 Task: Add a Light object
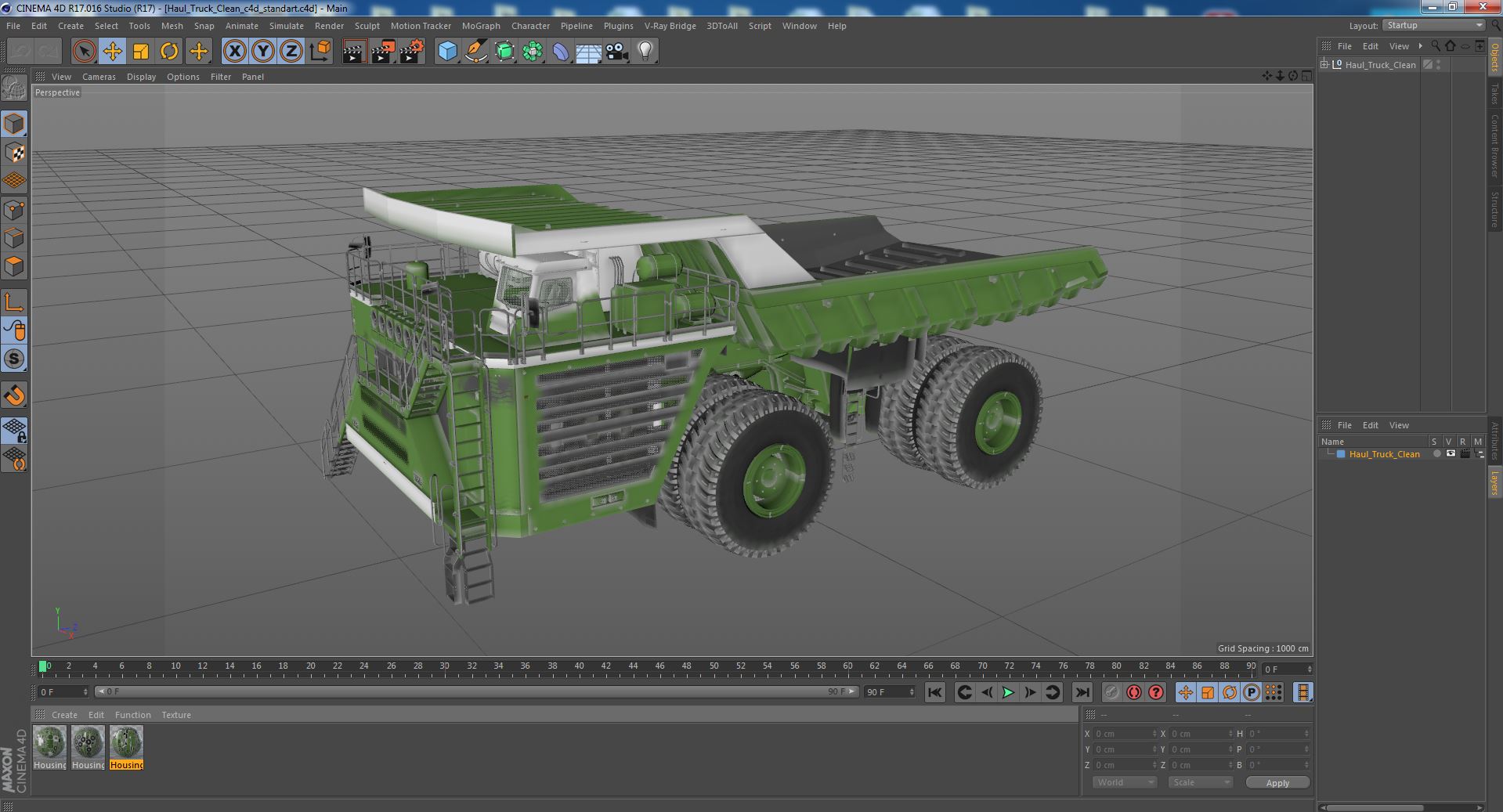(x=645, y=52)
